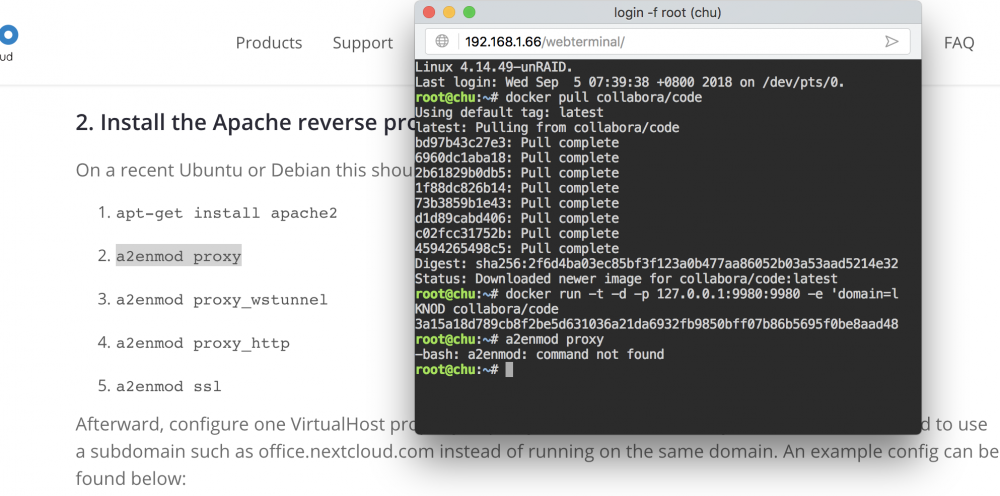Maximize the web terminal window
This screenshot has height=496, width=1000.
(x=469, y=12)
